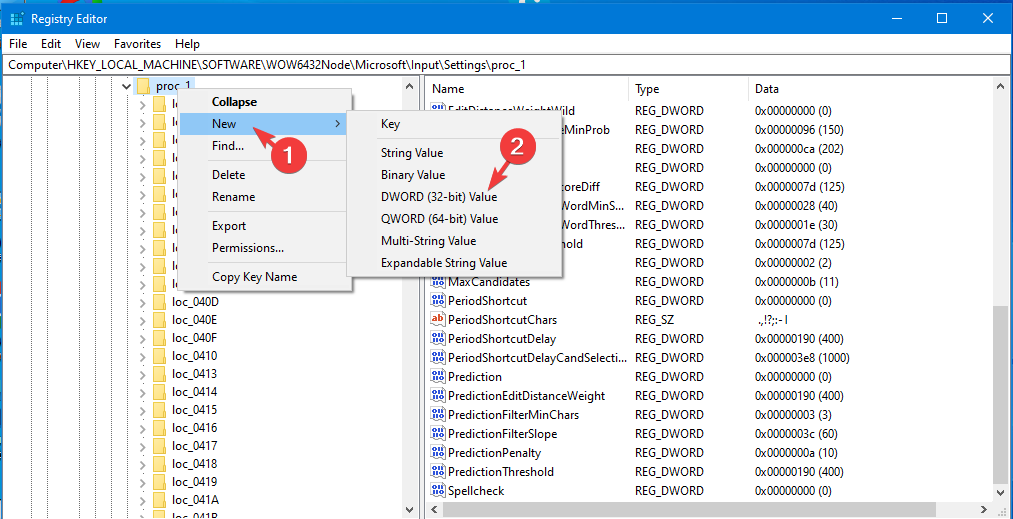
Task: Open the File menu
Action: (18, 44)
